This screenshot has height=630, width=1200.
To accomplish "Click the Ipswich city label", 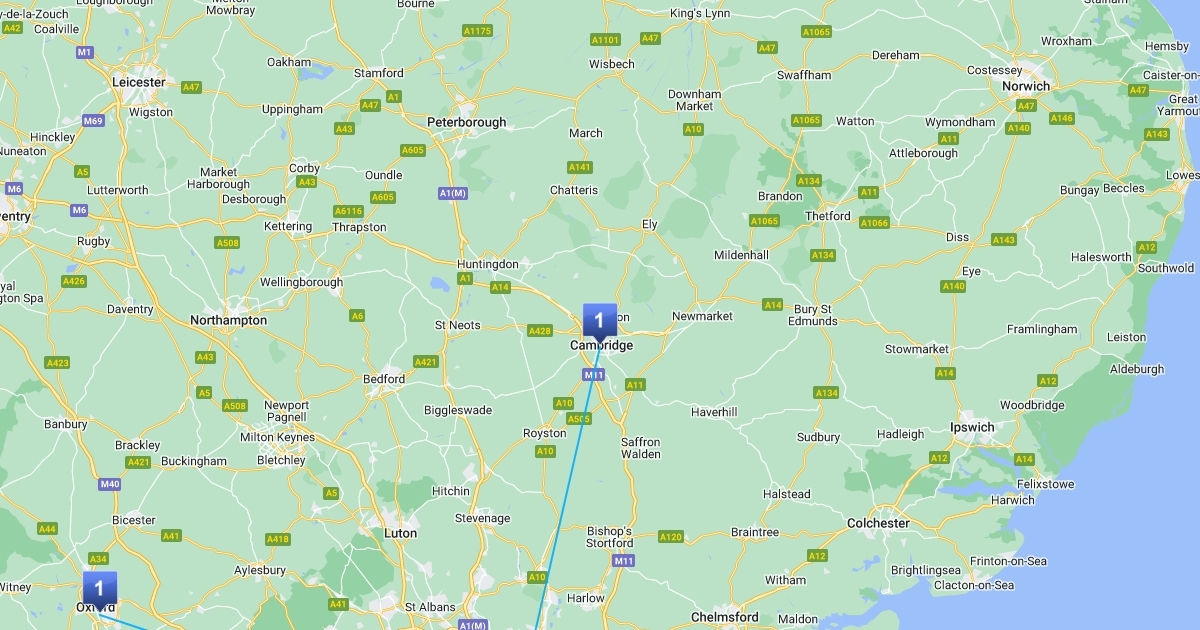I will [972, 427].
